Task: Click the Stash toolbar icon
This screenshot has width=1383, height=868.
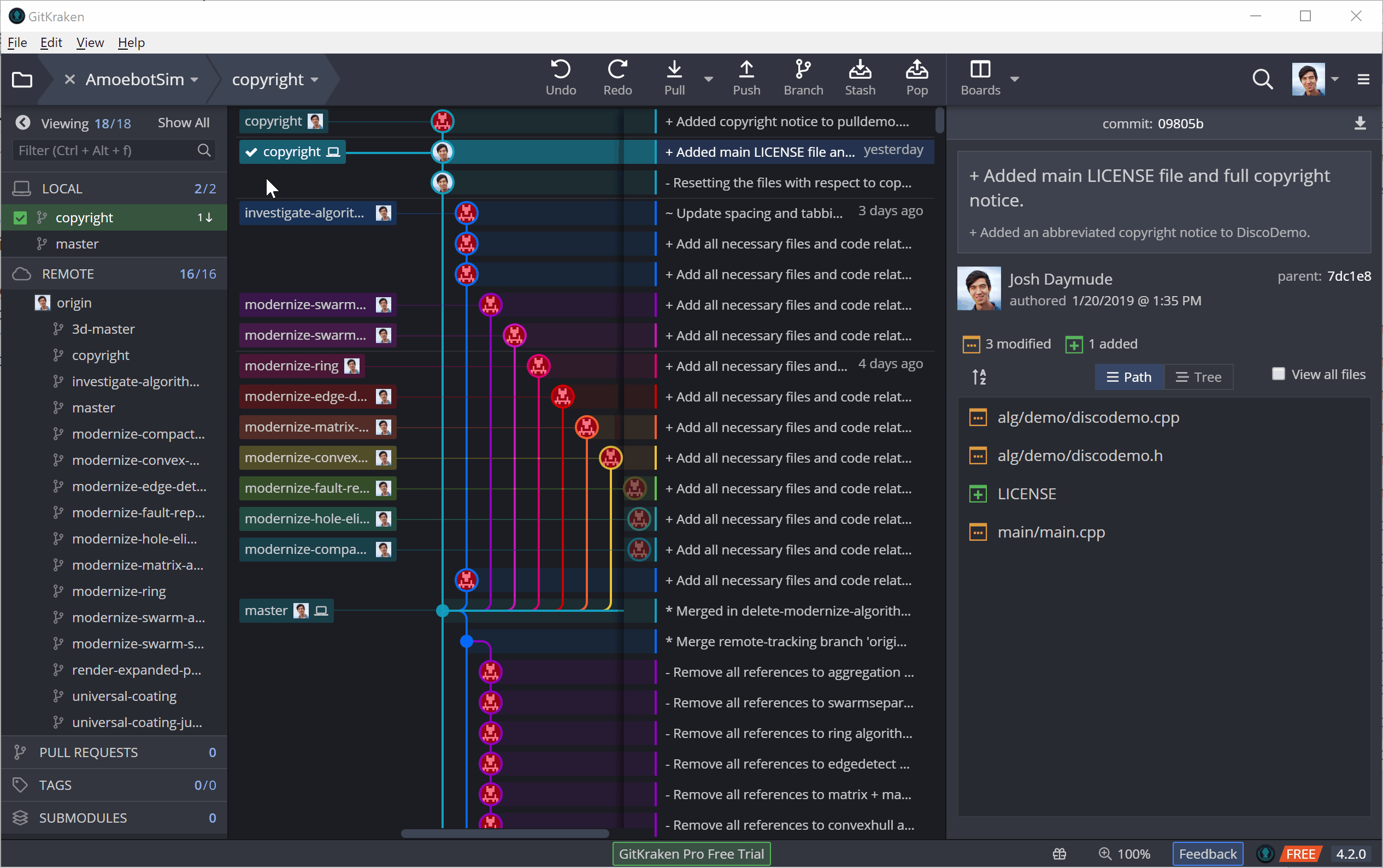Action: [x=860, y=78]
